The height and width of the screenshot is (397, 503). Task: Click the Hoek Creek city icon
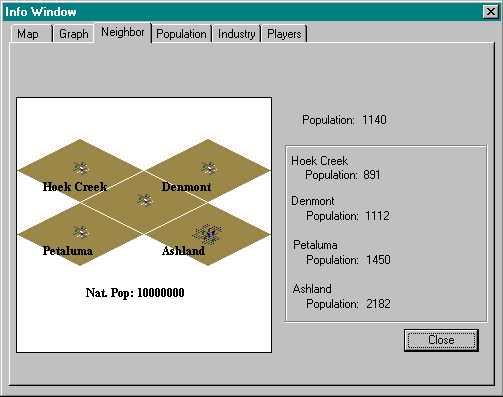click(x=81, y=168)
